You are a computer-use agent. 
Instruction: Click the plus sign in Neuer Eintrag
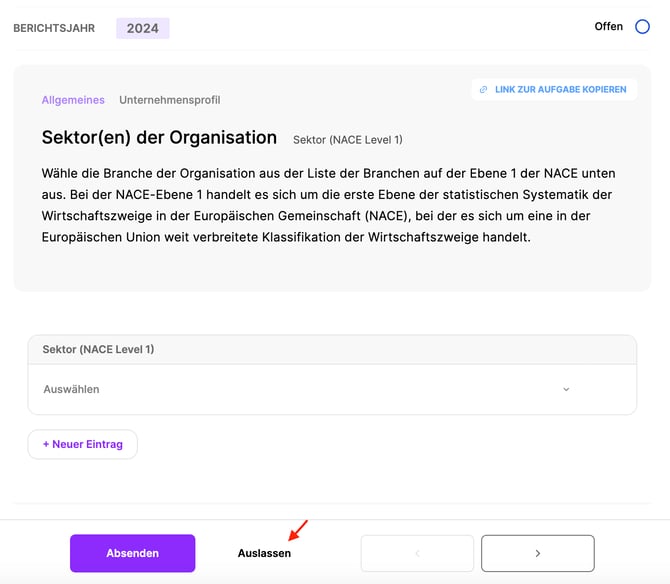(45, 444)
